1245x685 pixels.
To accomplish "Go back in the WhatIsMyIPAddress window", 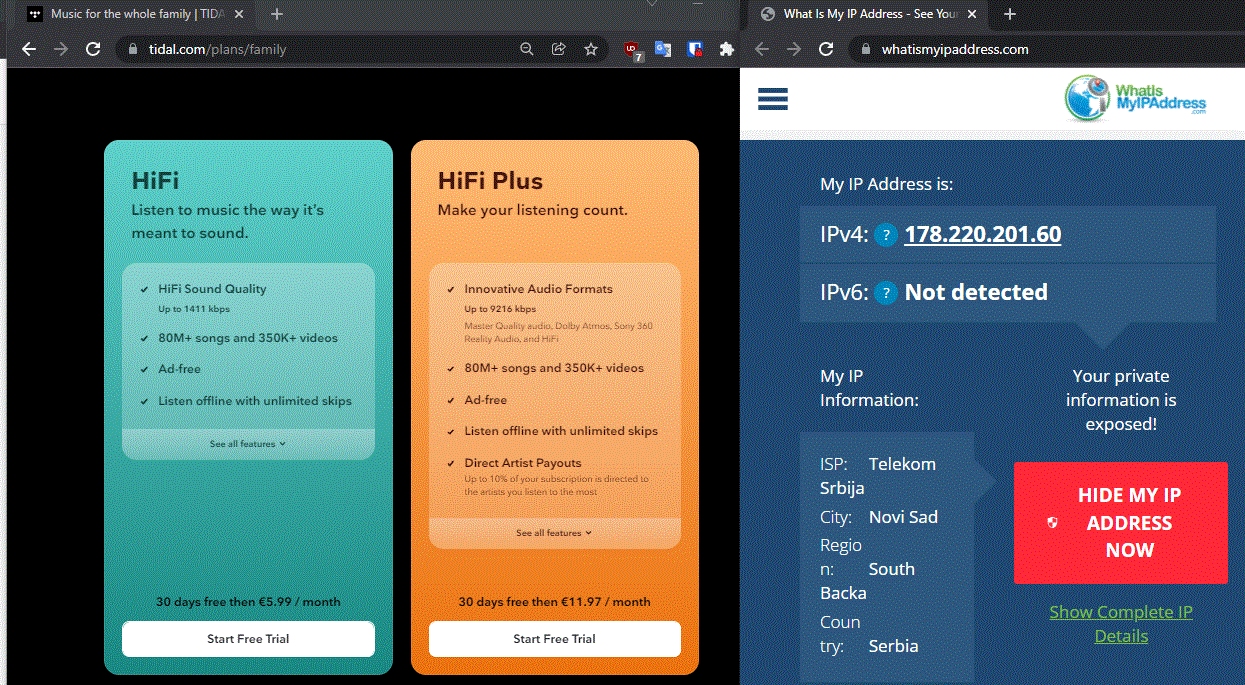I will pos(761,49).
